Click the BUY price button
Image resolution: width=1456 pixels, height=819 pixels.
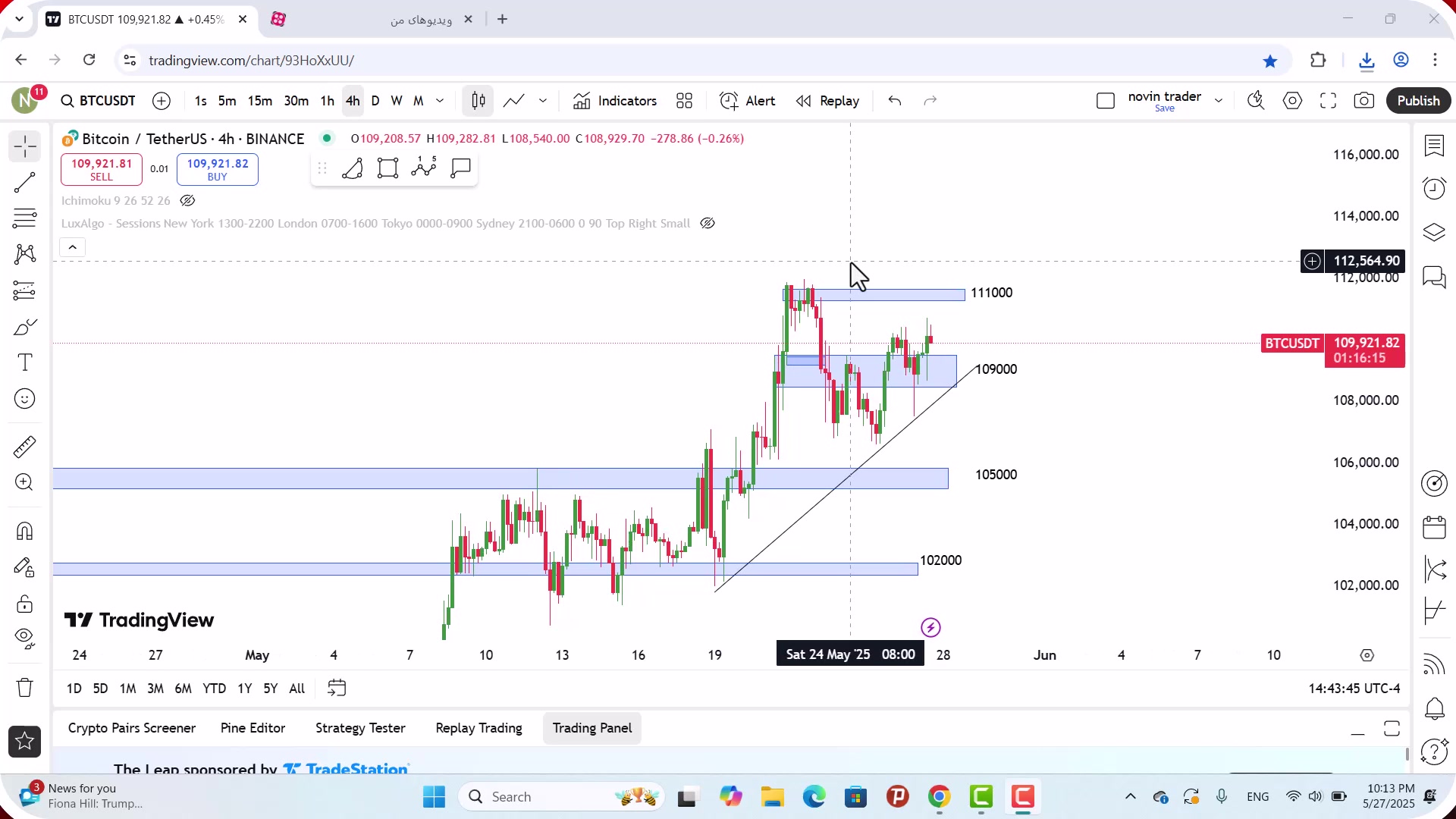click(x=218, y=169)
